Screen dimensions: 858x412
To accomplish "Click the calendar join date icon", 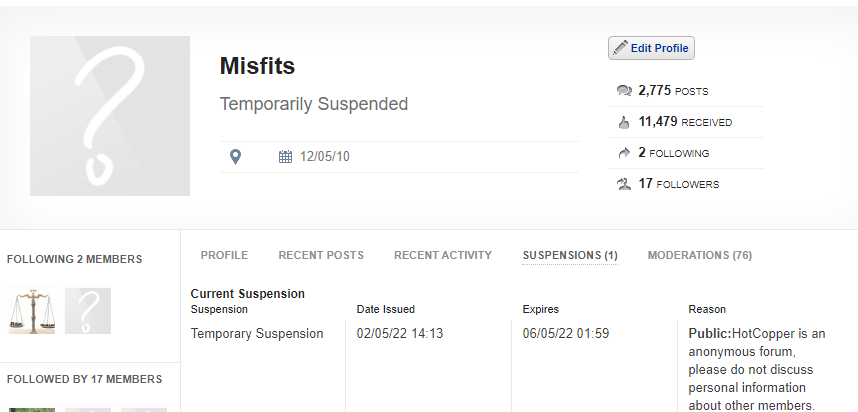I will point(285,157).
